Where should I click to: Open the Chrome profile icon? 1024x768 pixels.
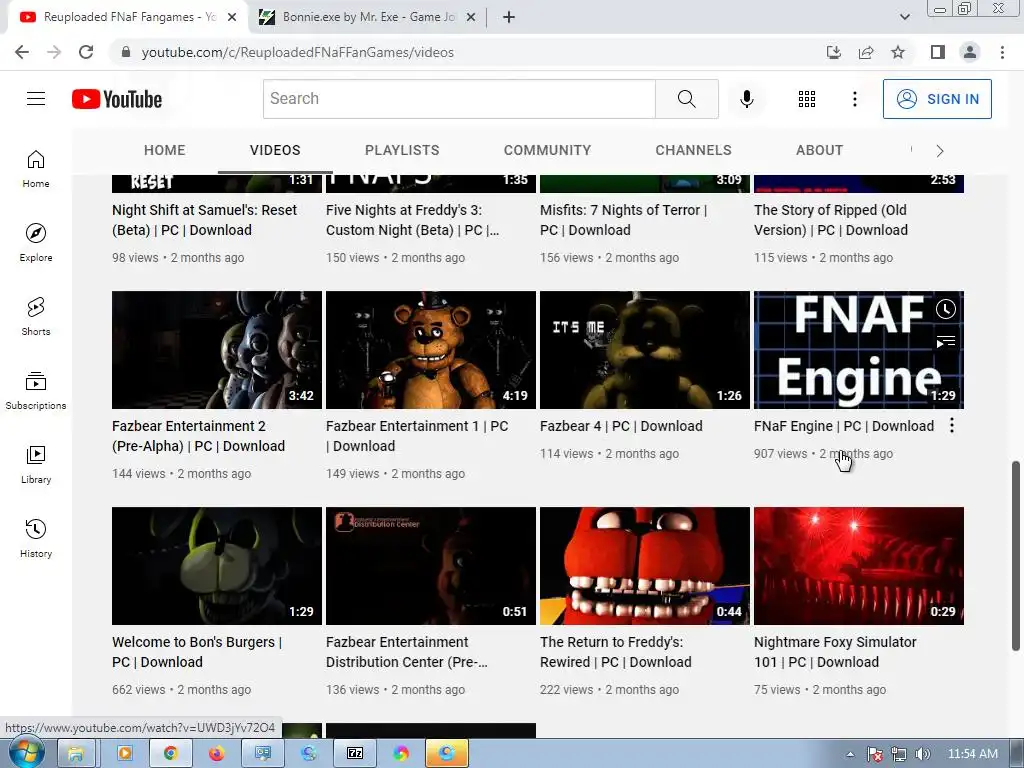(970, 52)
